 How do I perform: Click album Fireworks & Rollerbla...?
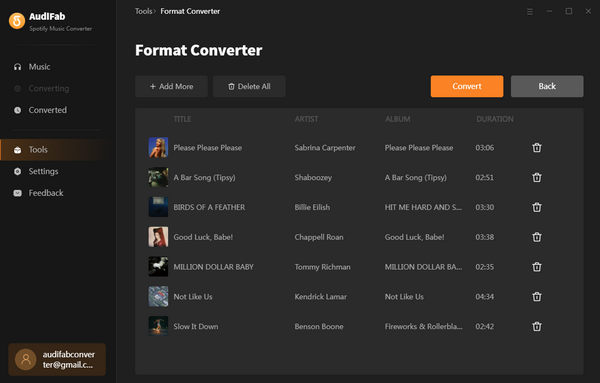pyautogui.click(x=424, y=326)
